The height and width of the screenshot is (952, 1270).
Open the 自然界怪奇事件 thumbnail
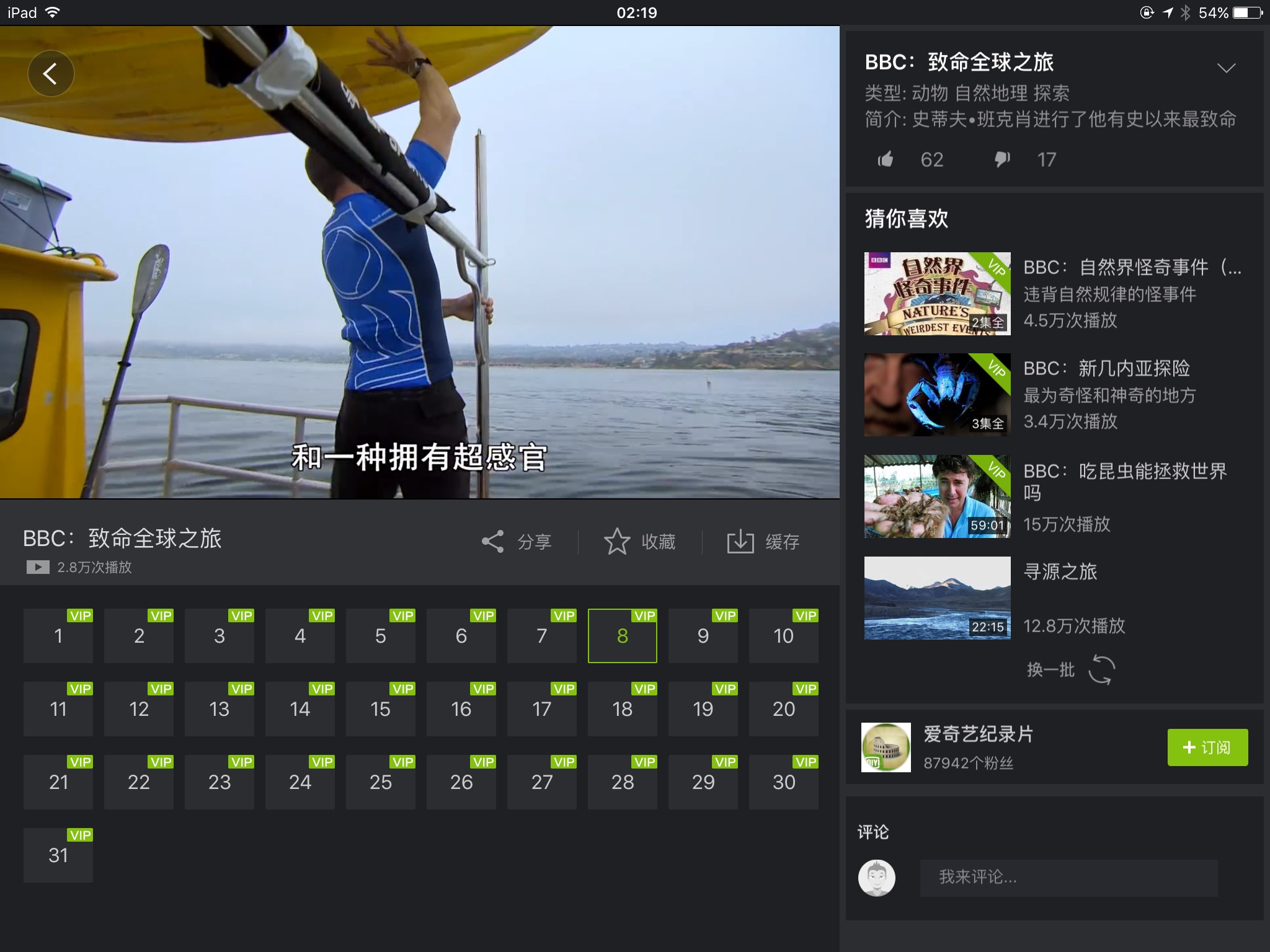[938, 294]
